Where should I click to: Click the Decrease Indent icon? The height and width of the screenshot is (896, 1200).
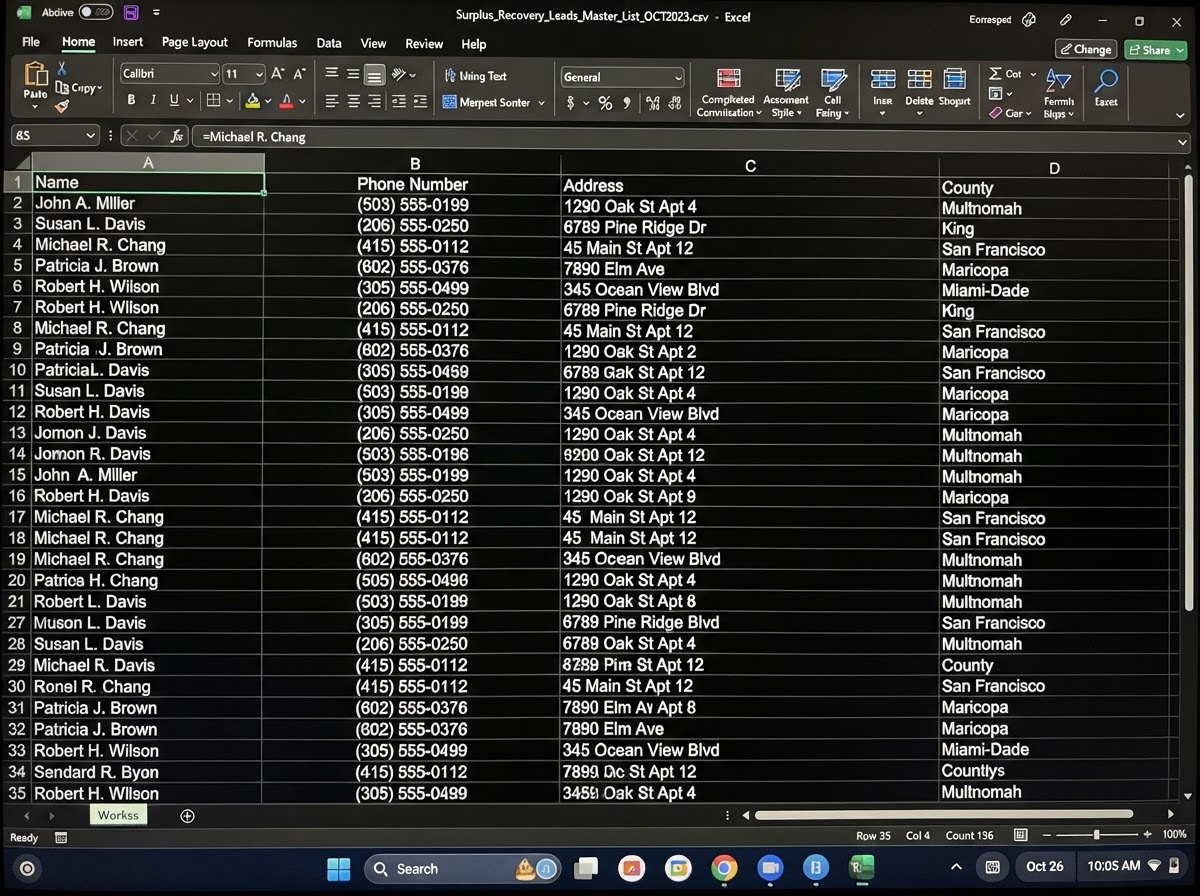click(x=399, y=101)
